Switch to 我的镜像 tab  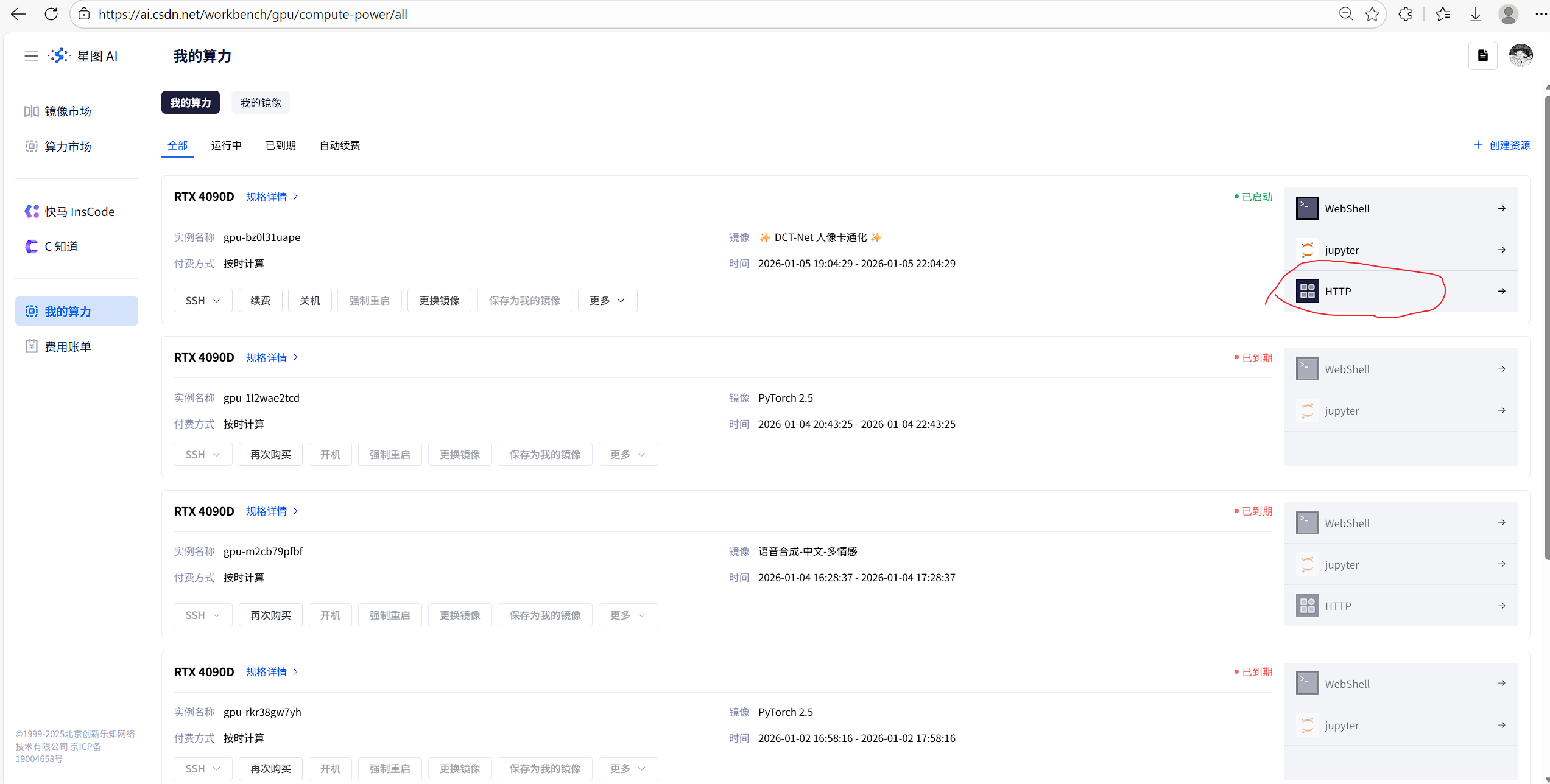tap(260, 102)
